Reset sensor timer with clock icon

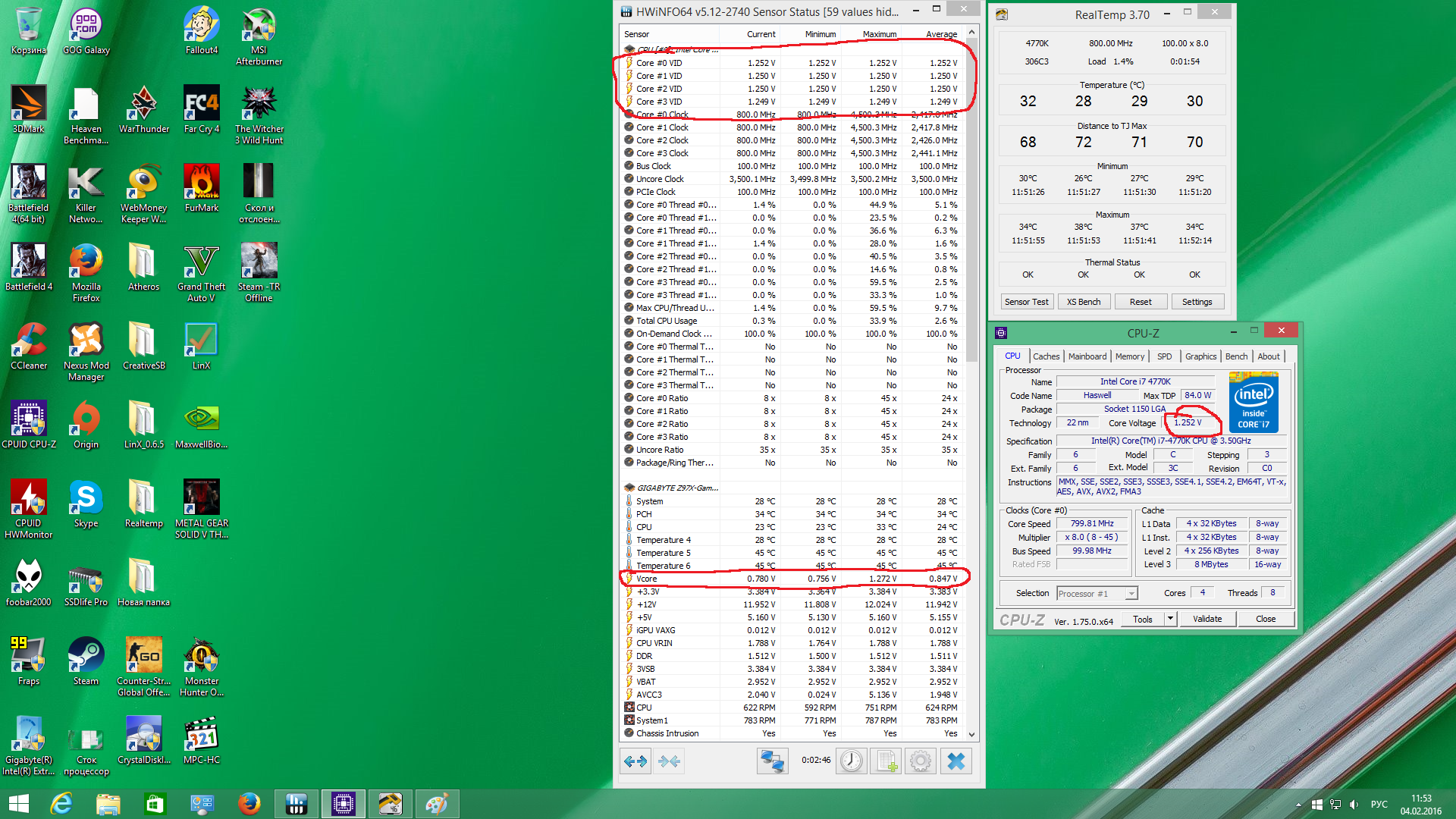tap(852, 761)
